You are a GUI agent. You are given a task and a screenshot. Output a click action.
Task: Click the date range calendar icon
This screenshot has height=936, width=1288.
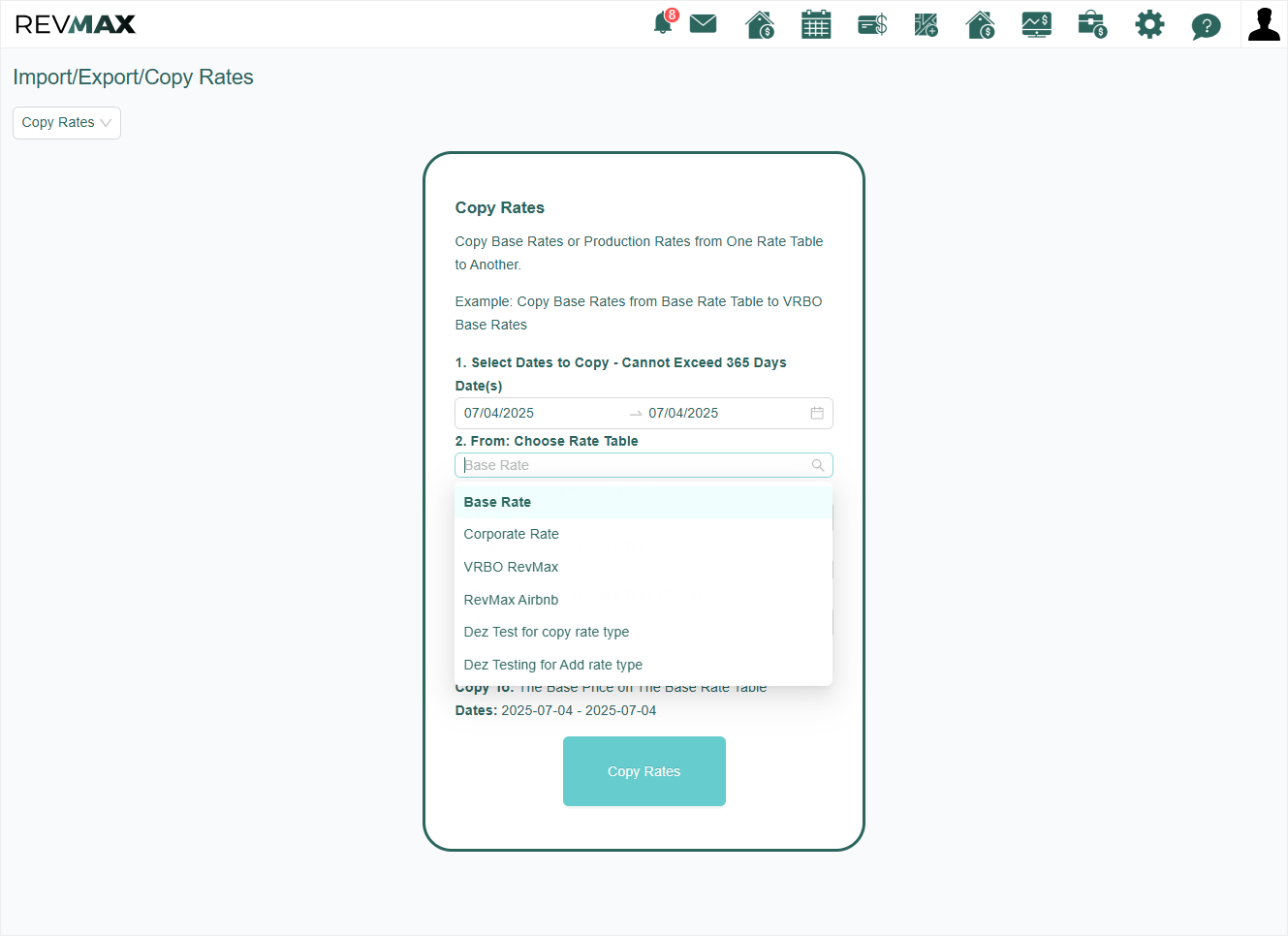tap(817, 413)
